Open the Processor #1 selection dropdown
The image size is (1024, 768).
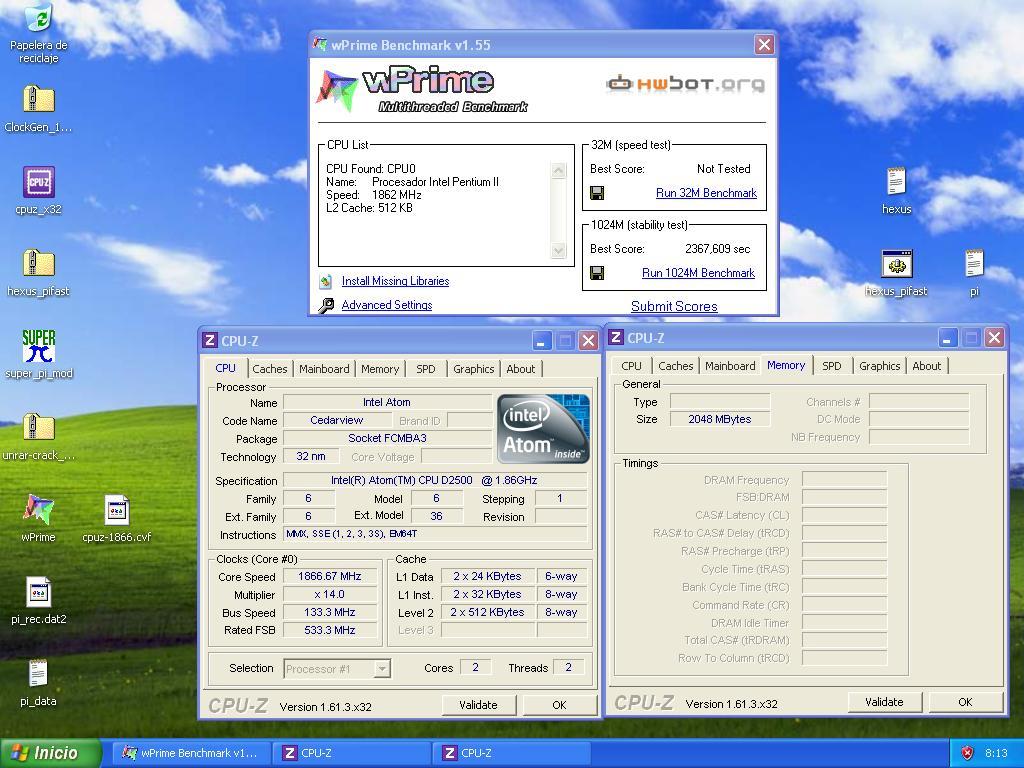click(337, 669)
